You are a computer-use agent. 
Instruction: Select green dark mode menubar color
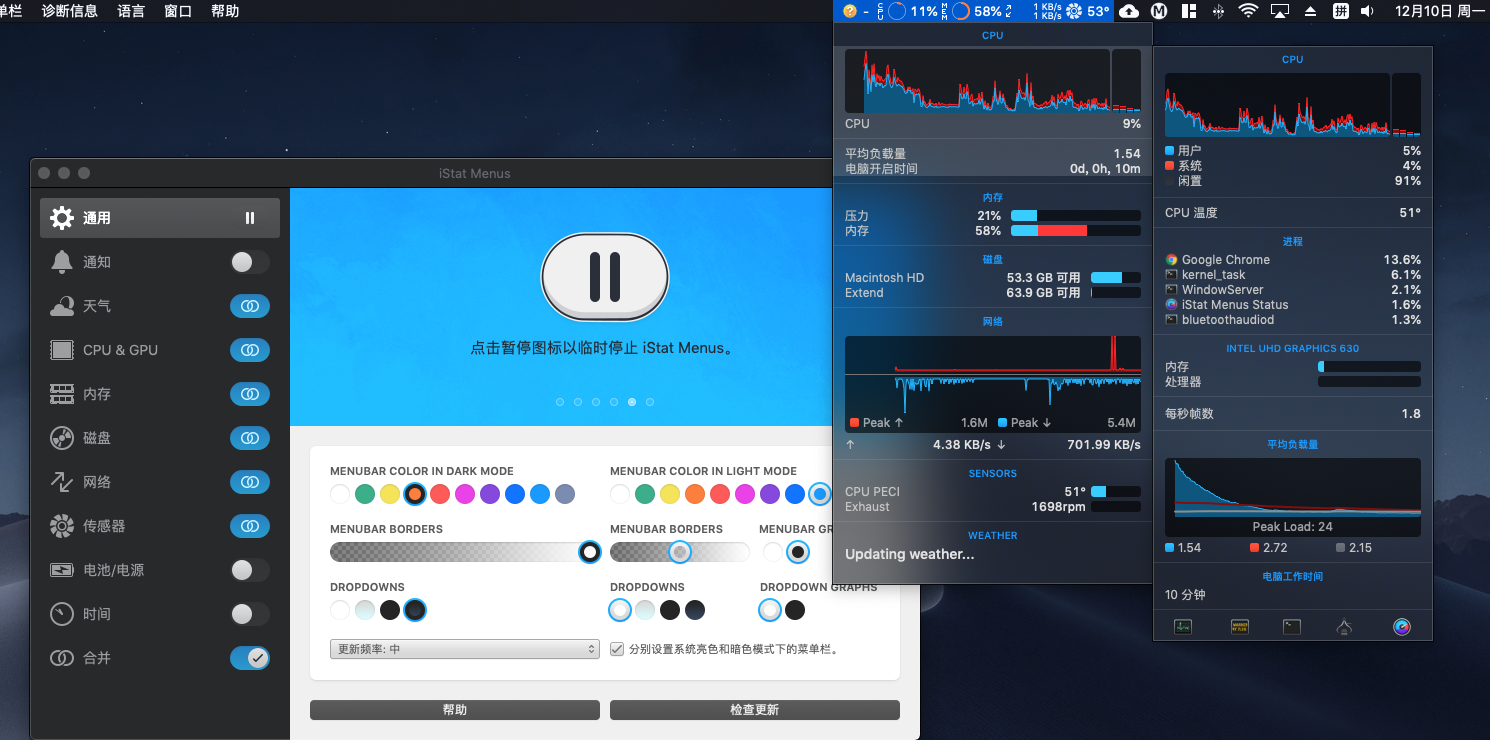coord(365,494)
